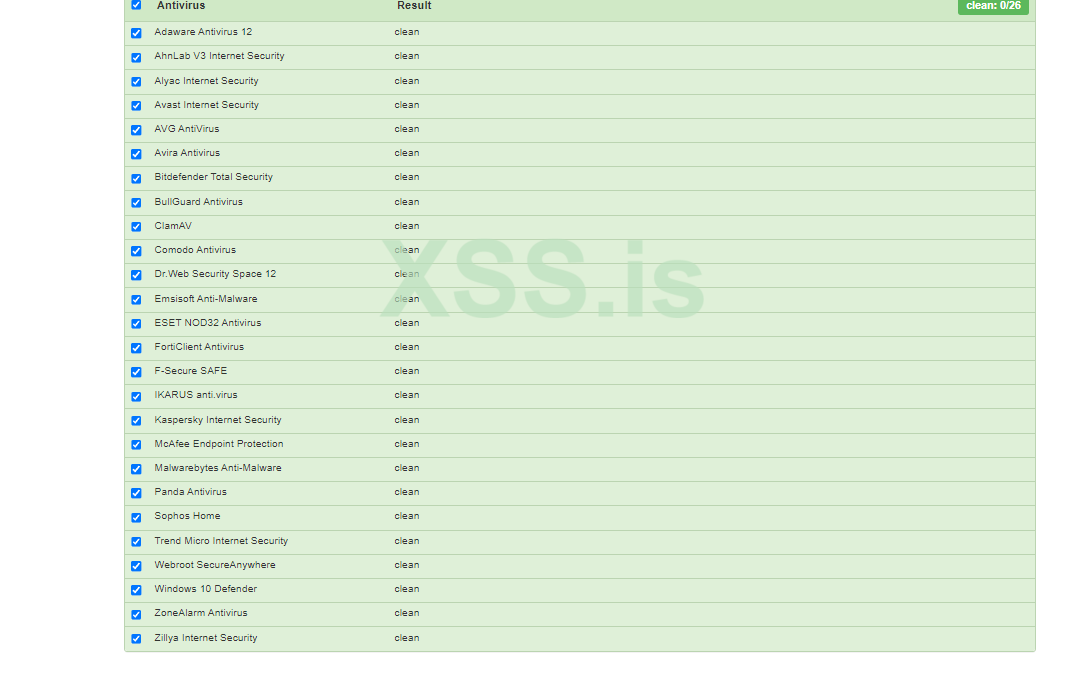Toggle FortiClient Antivirus checkbox

(x=136, y=348)
